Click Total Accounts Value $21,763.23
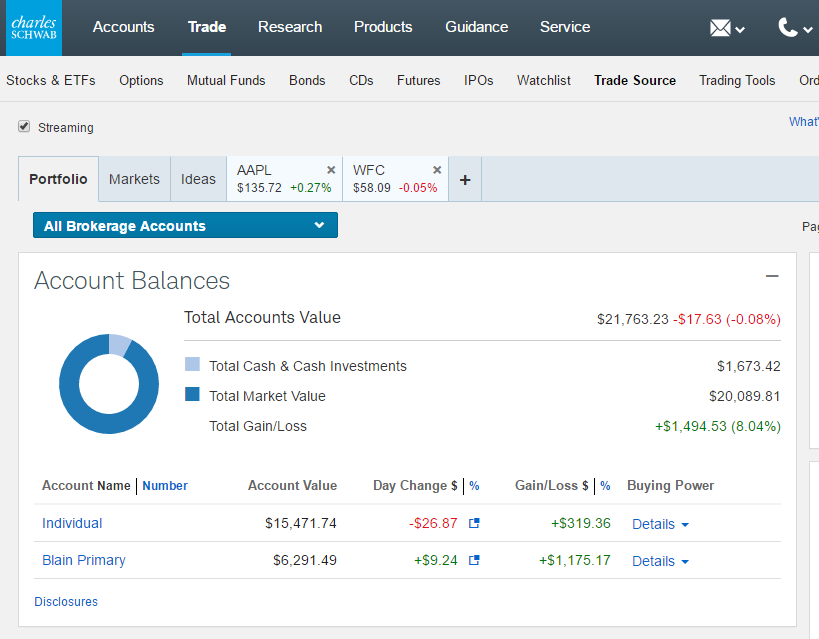 click(633, 319)
